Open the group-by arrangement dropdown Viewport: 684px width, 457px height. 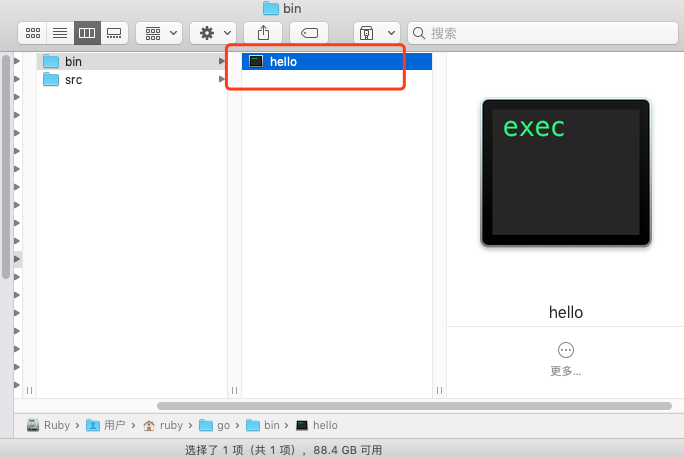(159, 33)
